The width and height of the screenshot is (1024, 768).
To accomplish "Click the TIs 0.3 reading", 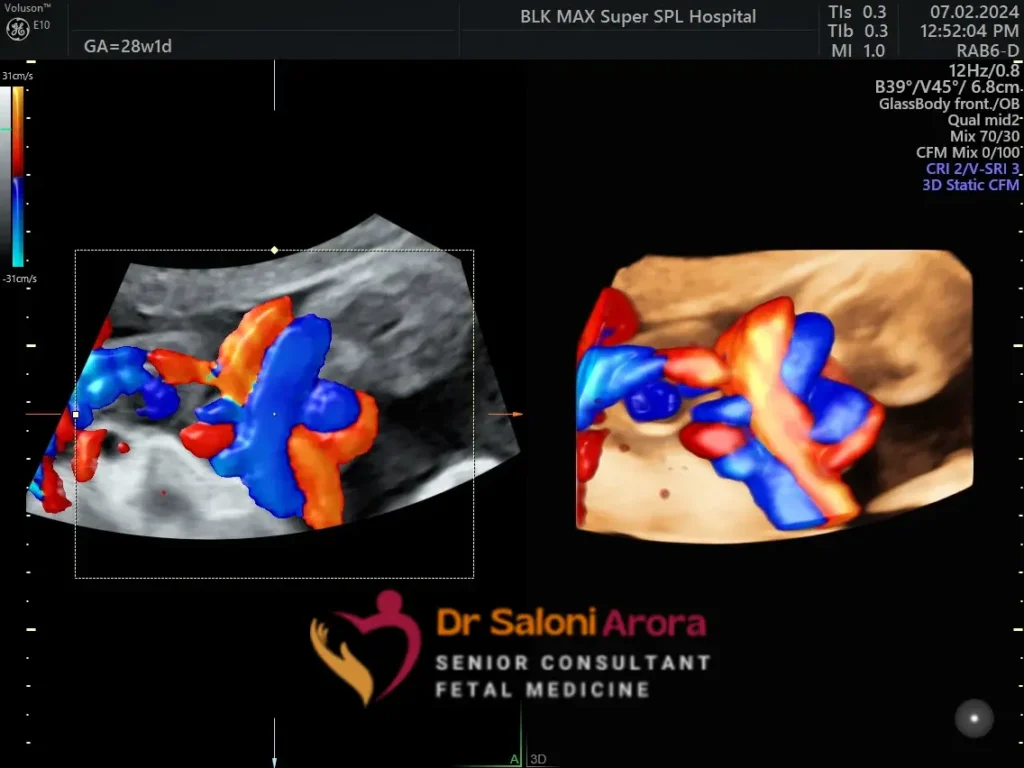I will pyautogui.click(x=857, y=12).
